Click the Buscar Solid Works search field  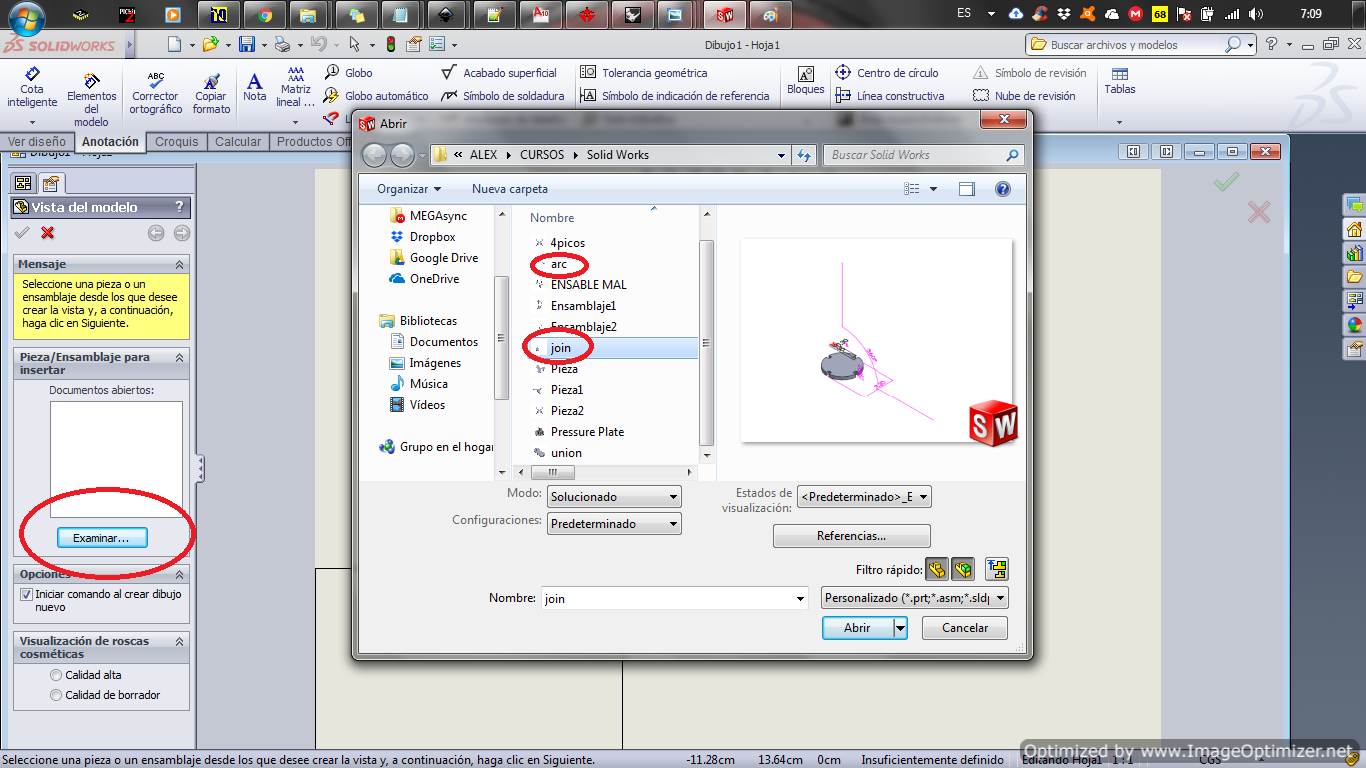click(924, 155)
